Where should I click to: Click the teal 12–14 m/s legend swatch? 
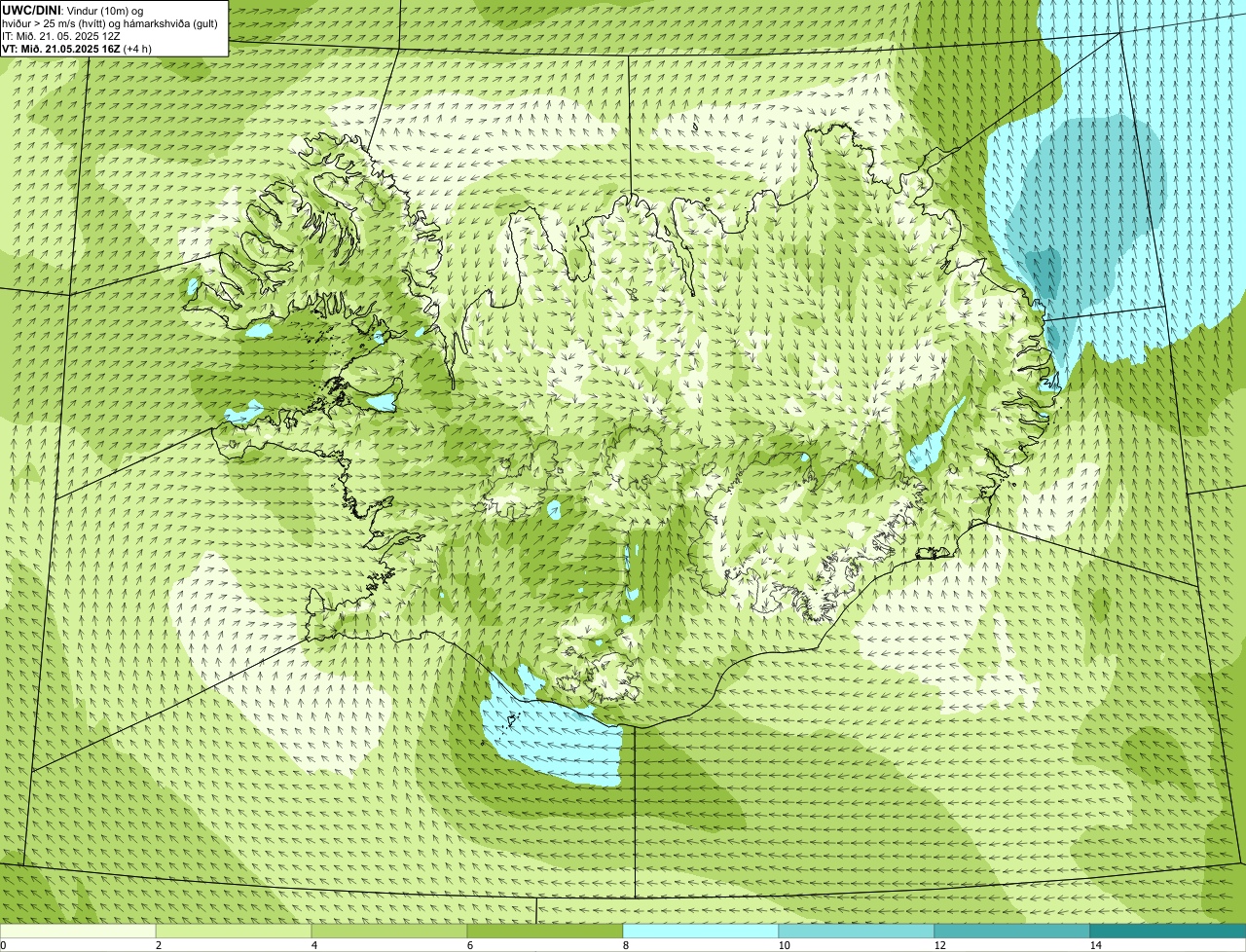click(1012, 931)
